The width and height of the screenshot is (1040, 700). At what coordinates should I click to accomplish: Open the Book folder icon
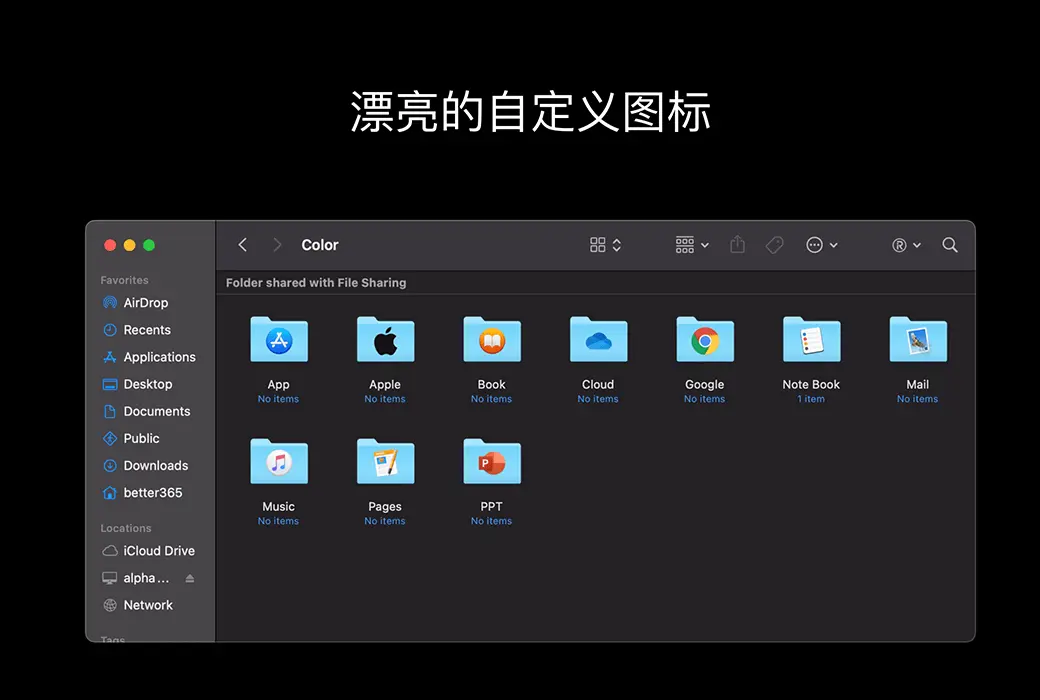point(491,339)
